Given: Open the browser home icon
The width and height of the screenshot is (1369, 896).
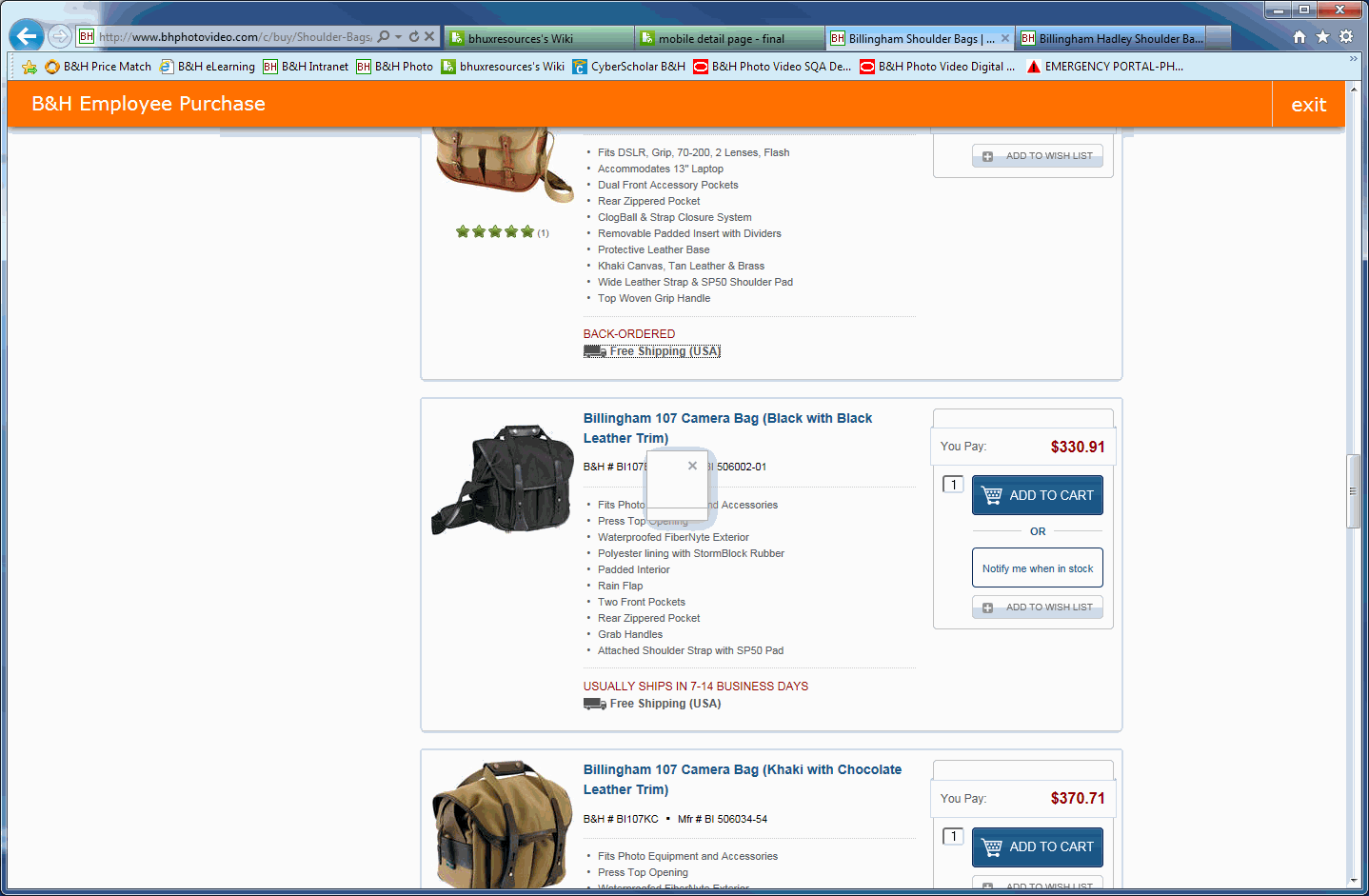Looking at the screenshot, I should (1300, 37).
